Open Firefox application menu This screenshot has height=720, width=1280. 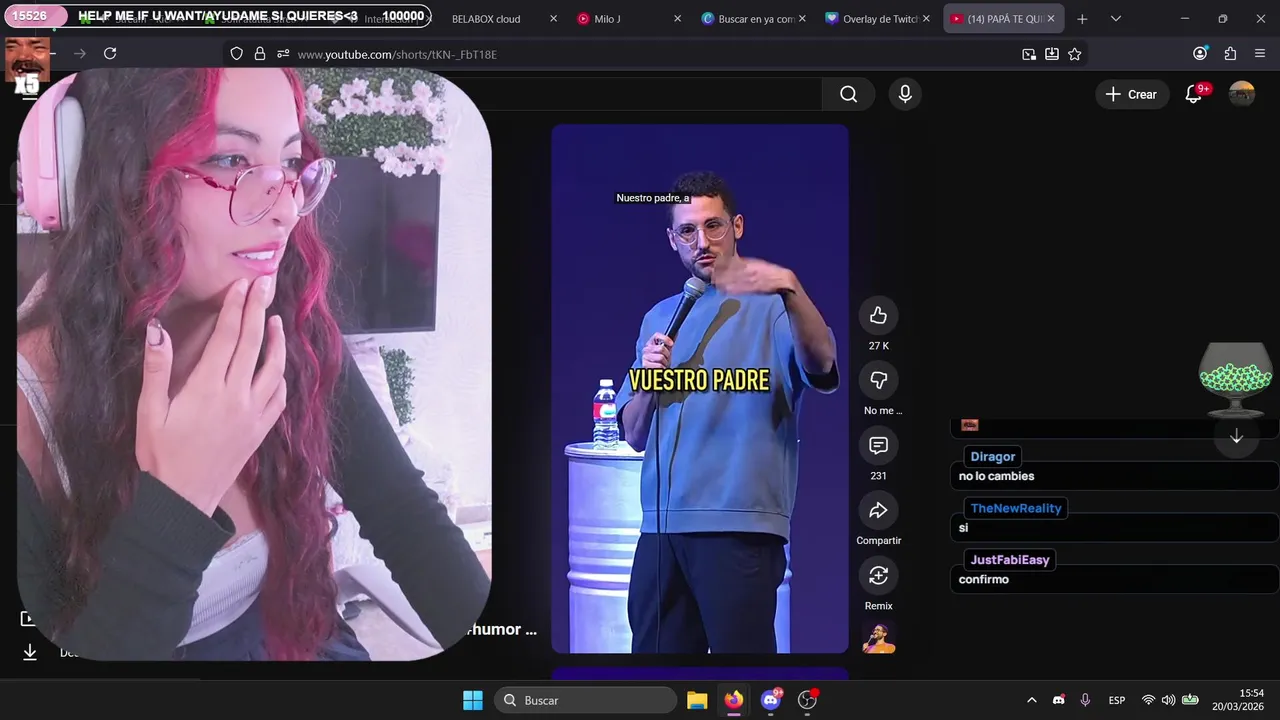point(1260,54)
